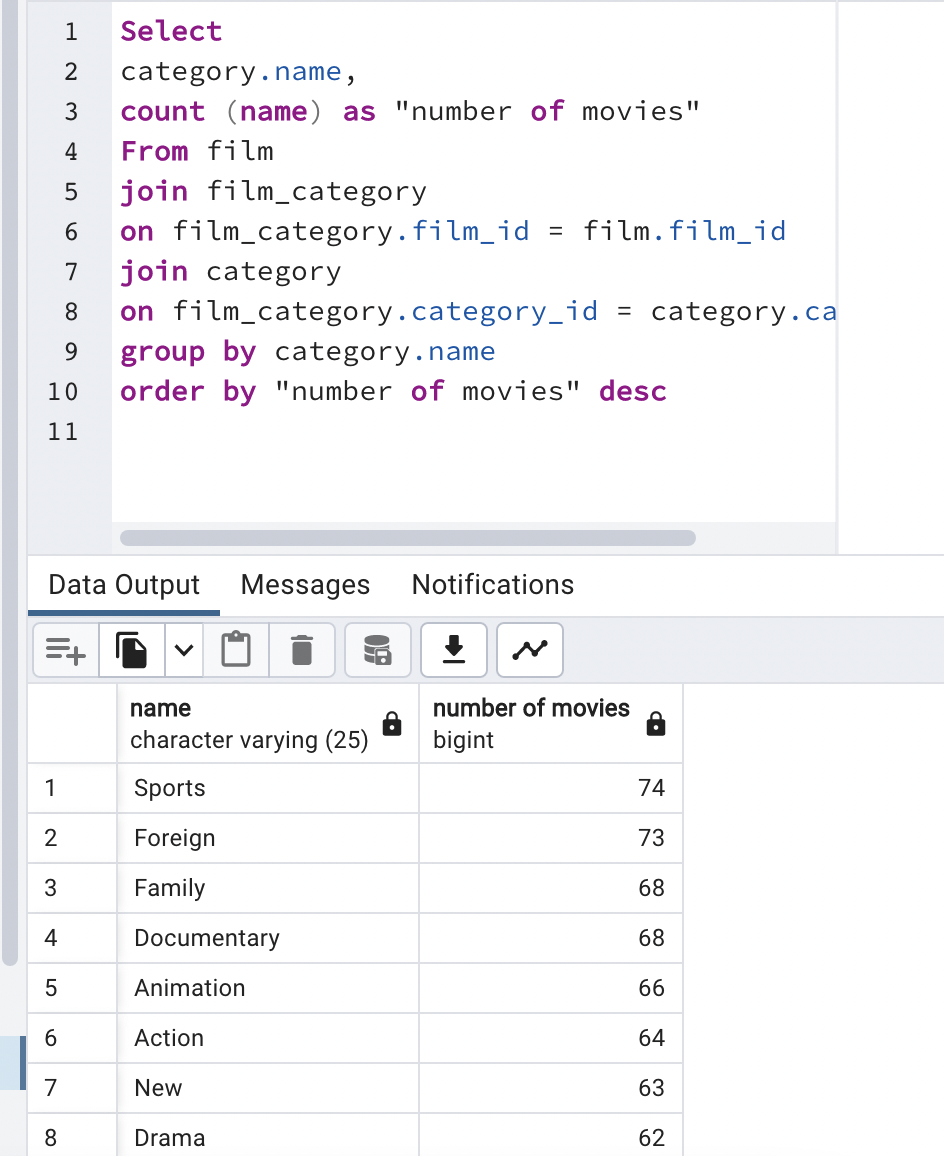Click the Delete trash icon
The width and height of the screenshot is (944, 1156).
click(x=302, y=650)
